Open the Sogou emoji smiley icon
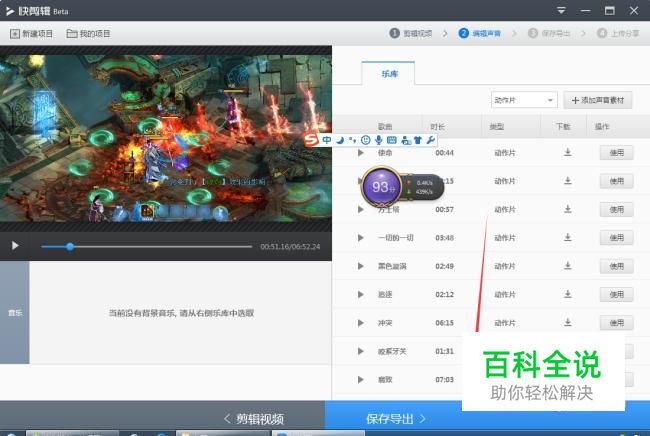Viewport: 650px width, 436px height. click(365, 140)
